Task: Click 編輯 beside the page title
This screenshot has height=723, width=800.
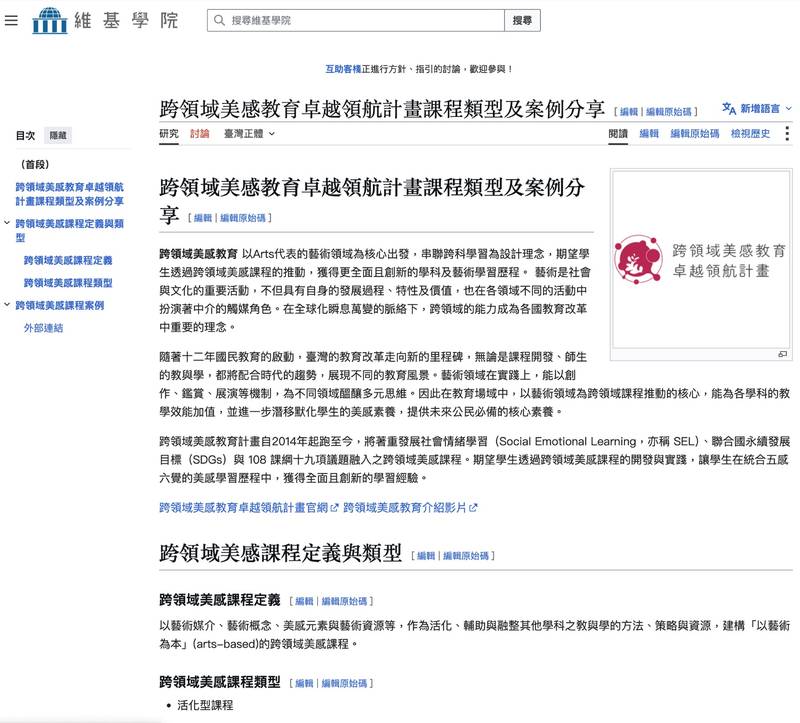Action: tap(629, 112)
